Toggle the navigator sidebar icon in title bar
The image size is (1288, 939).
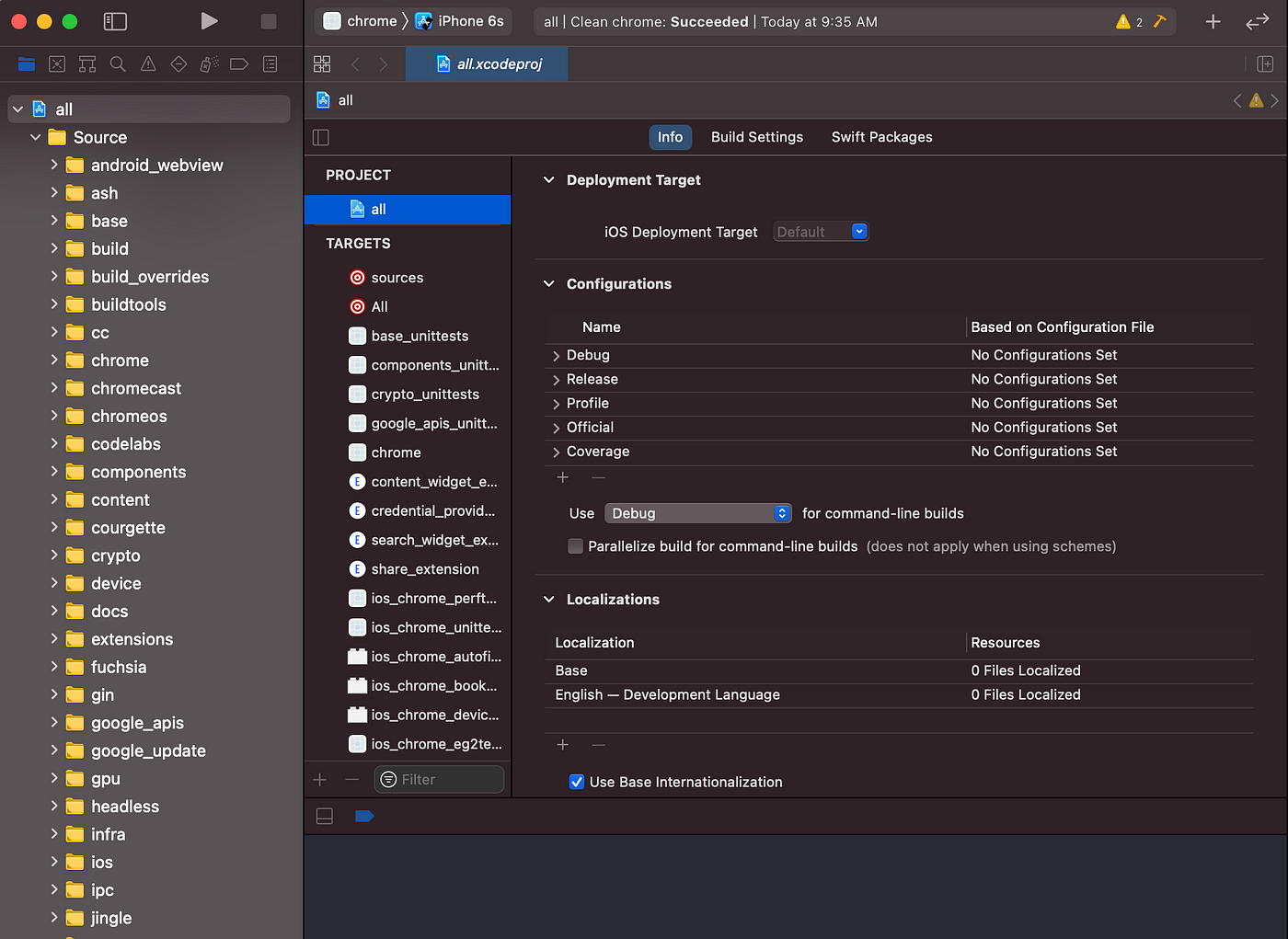115,21
